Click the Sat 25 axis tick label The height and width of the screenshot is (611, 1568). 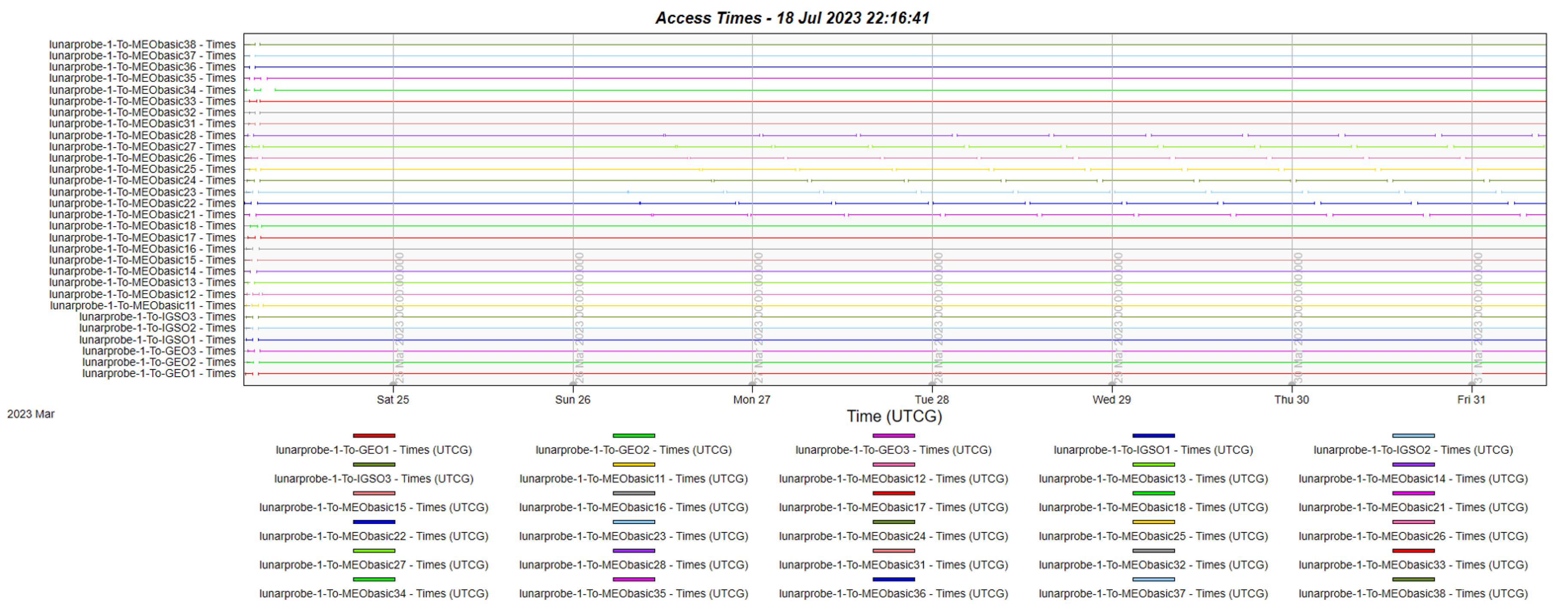coord(392,400)
